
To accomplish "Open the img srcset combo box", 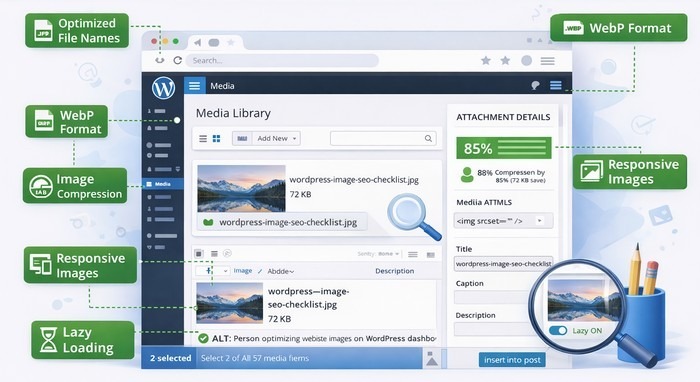I will [504, 220].
